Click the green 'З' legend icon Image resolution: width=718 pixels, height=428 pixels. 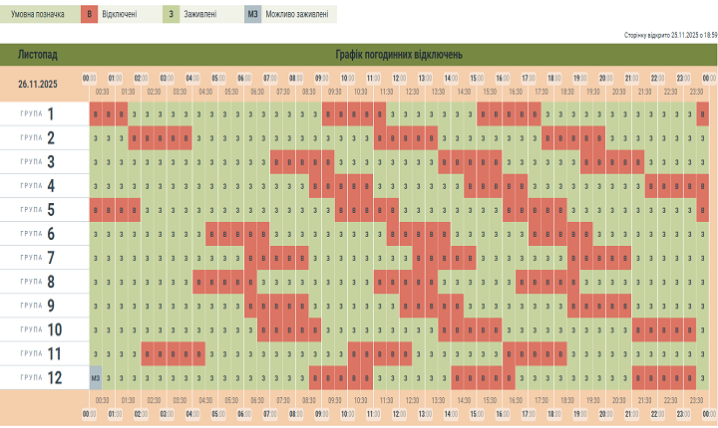[x=171, y=14]
